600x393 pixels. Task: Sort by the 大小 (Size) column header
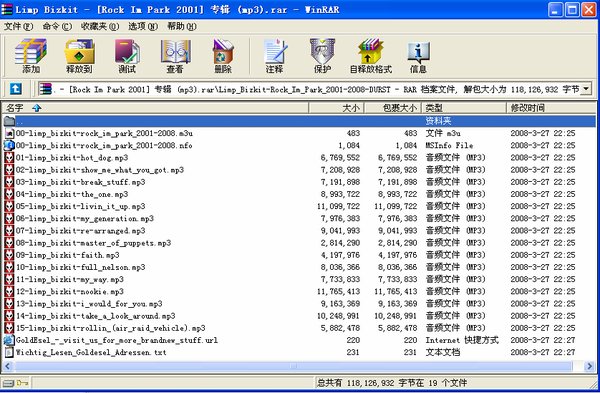click(x=336, y=108)
